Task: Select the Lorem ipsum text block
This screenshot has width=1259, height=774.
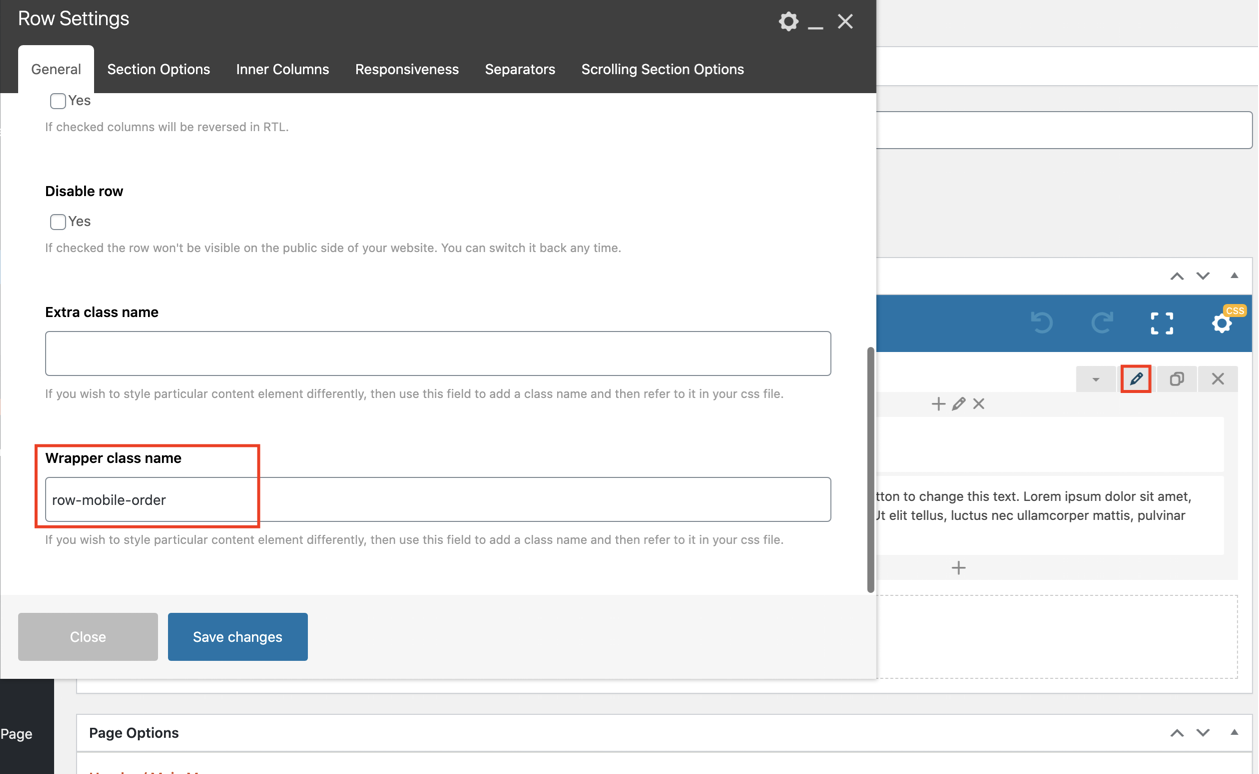Action: coord(1050,515)
